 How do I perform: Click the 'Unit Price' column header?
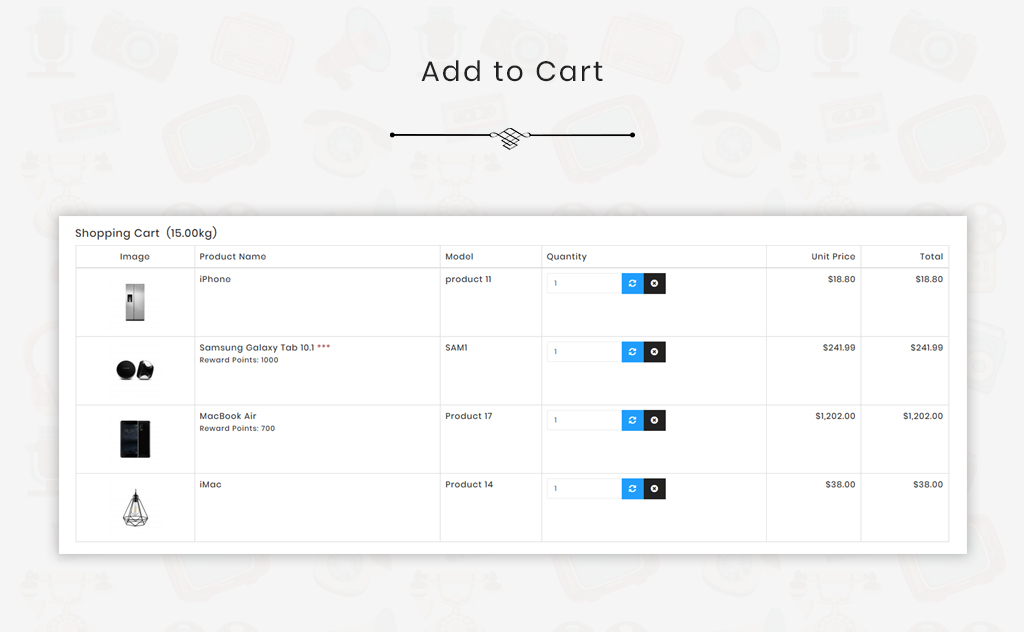click(833, 257)
